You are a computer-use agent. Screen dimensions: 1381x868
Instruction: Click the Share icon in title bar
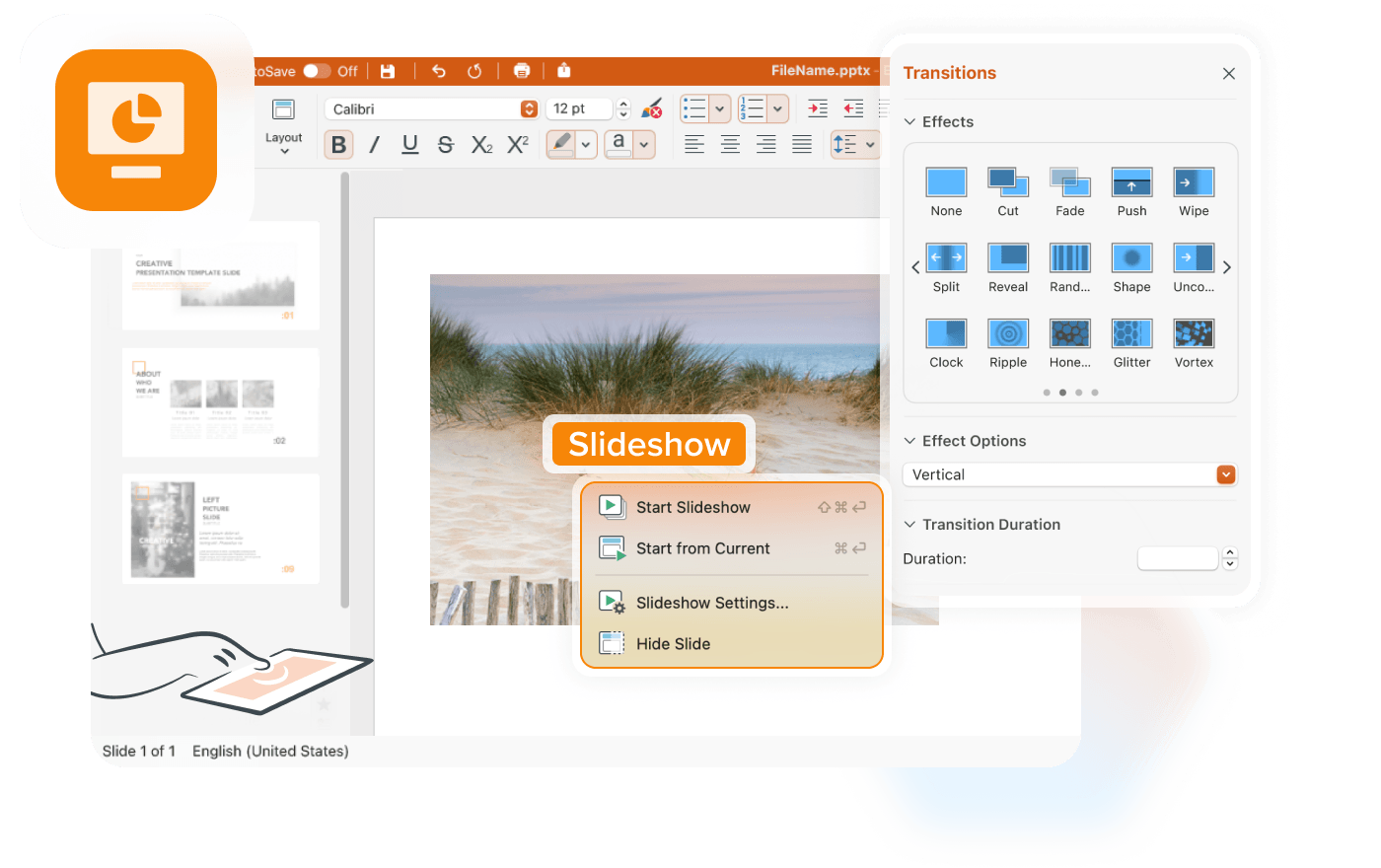pyautogui.click(x=564, y=70)
